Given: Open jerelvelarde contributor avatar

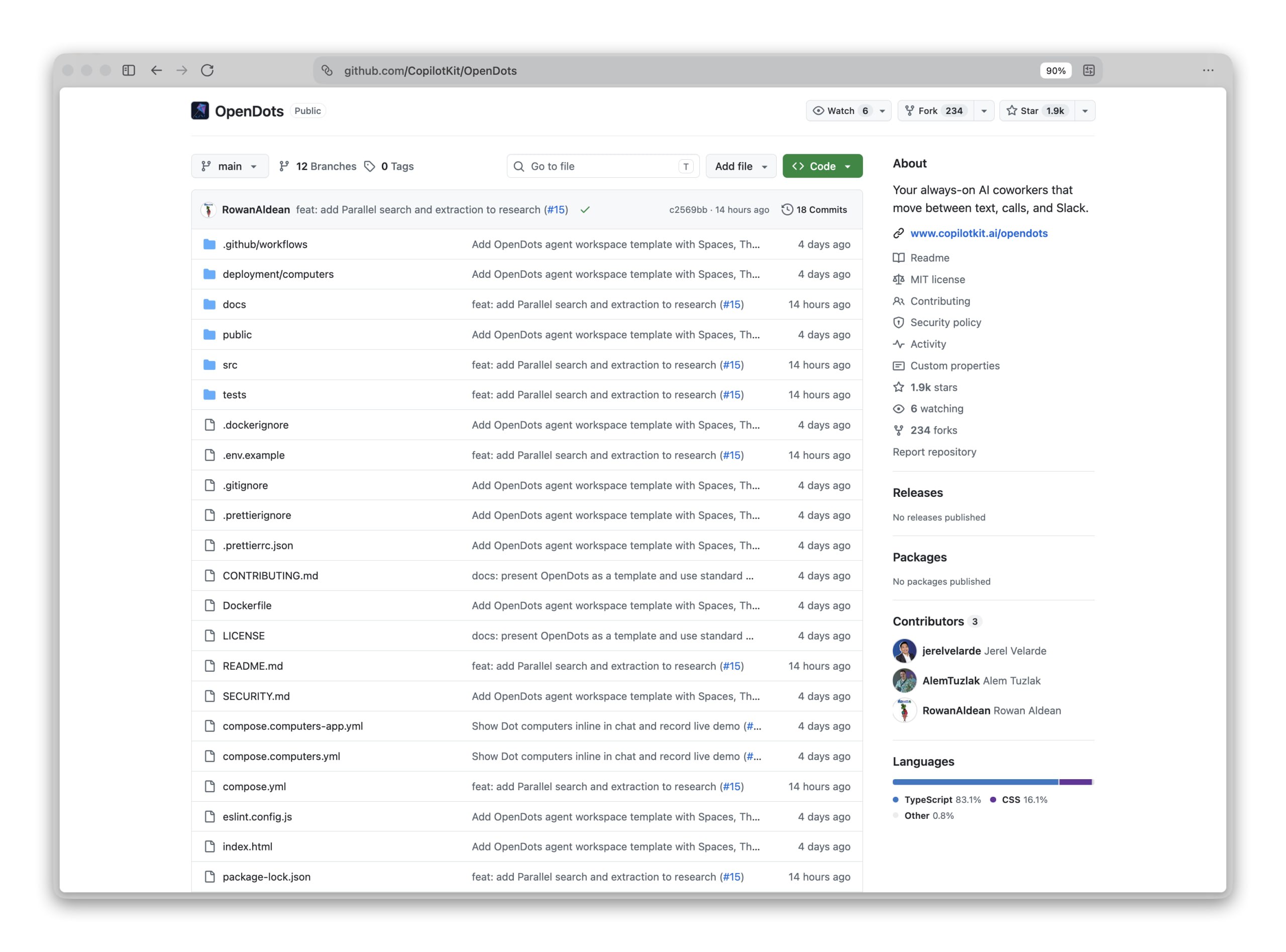Looking at the screenshot, I should 904,651.
